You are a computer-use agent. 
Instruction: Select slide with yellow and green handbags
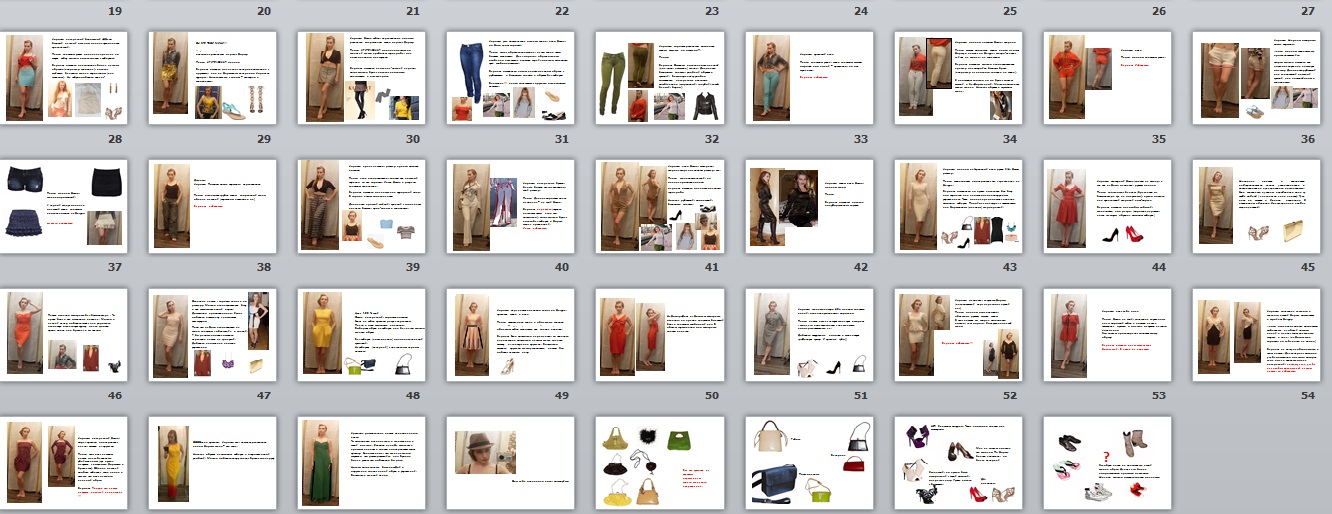point(660,463)
